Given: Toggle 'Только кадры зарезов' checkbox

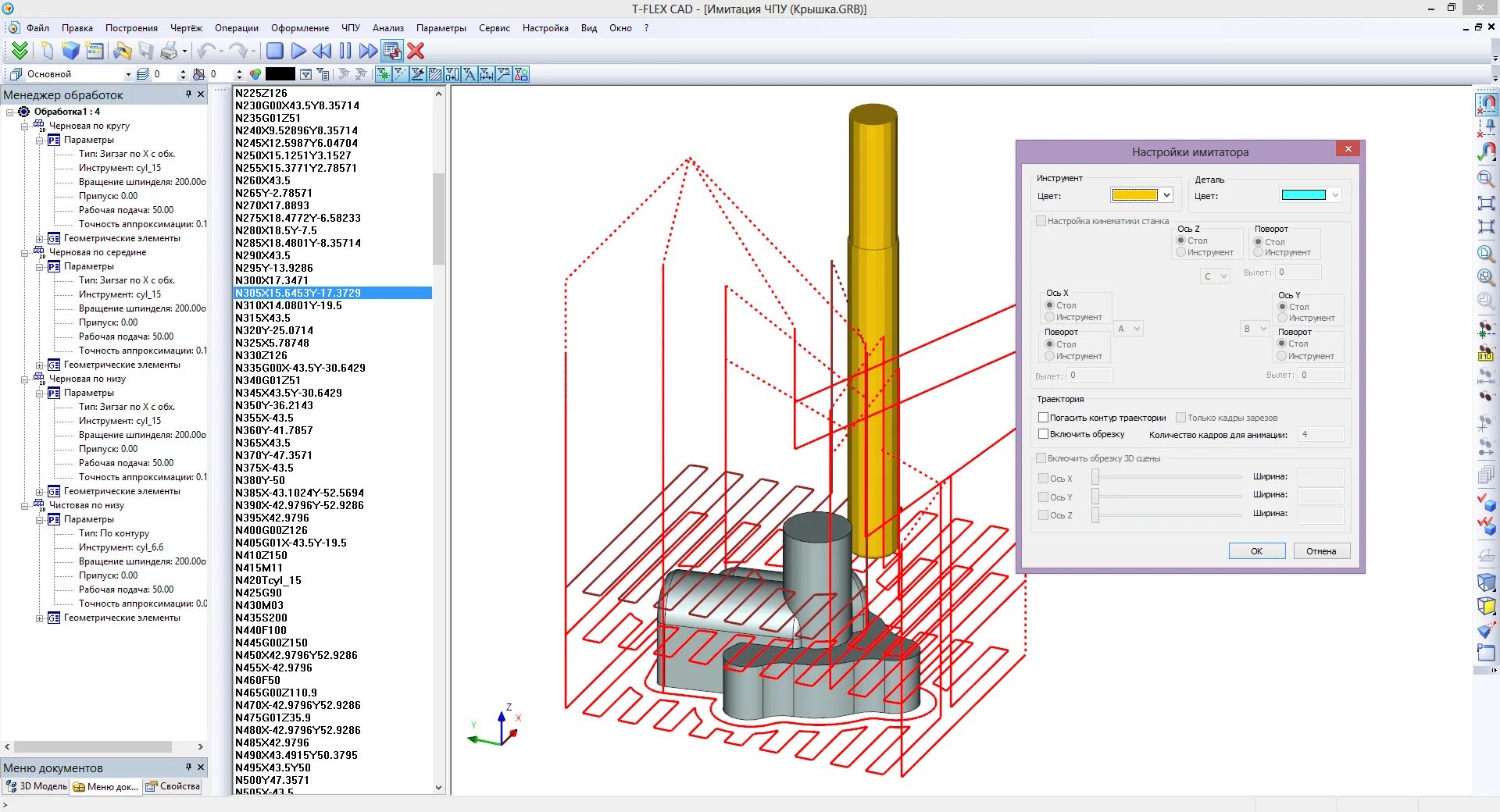Looking at the screenshot, I should [x=1181, y=418].
